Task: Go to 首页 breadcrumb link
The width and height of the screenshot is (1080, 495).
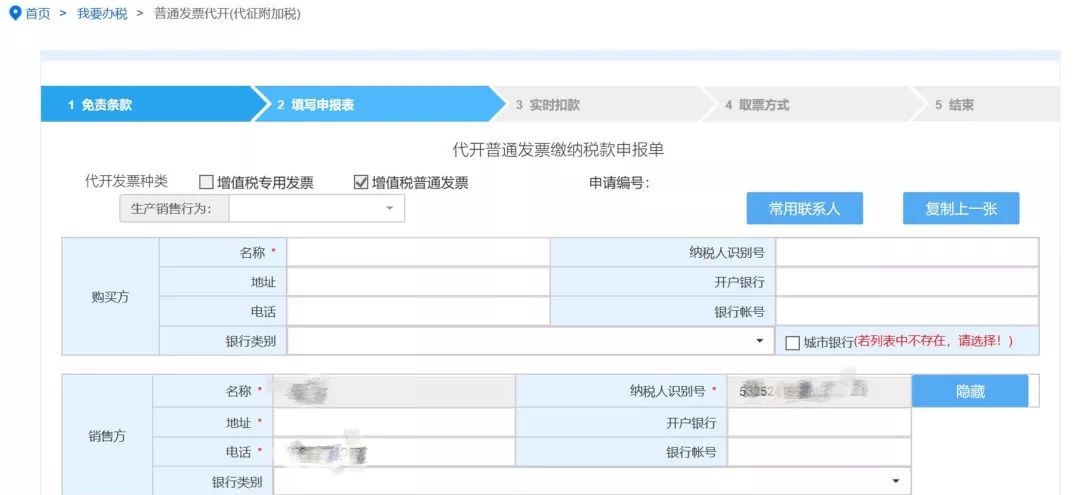Action: tap(38, 14)
